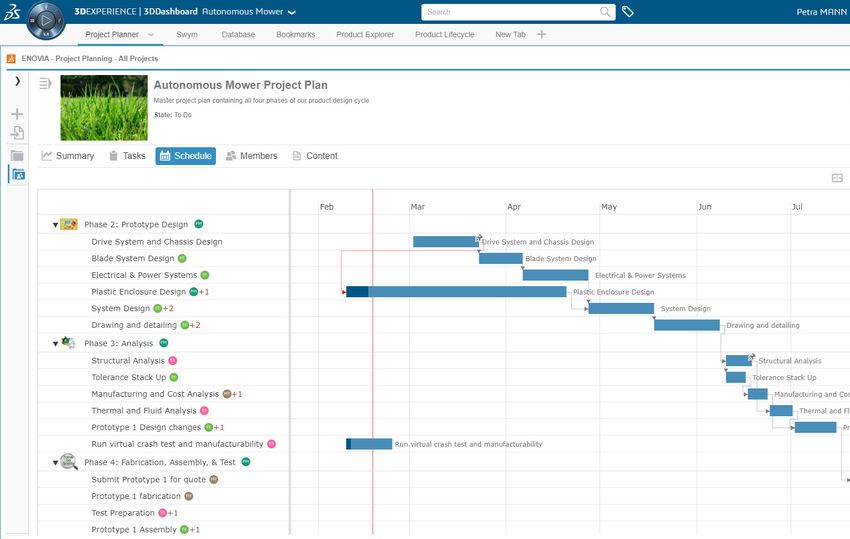Click assignee badge on Tolerance Stack Up row
The height and width of the screenshot is (539, 850).
click(x=173, y=377)
